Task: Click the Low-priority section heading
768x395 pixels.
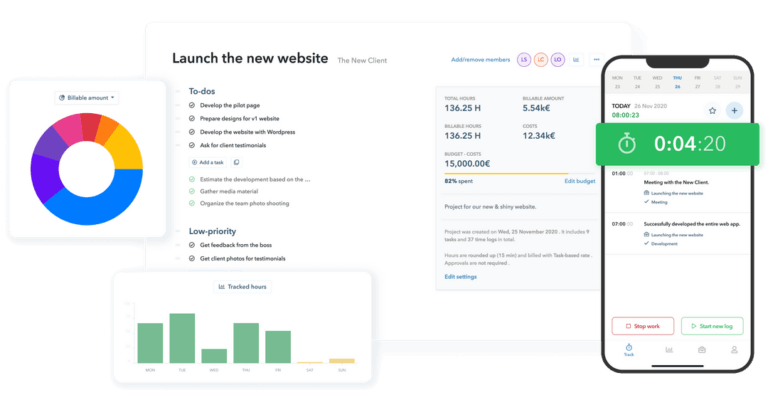Action: (213, 231)
